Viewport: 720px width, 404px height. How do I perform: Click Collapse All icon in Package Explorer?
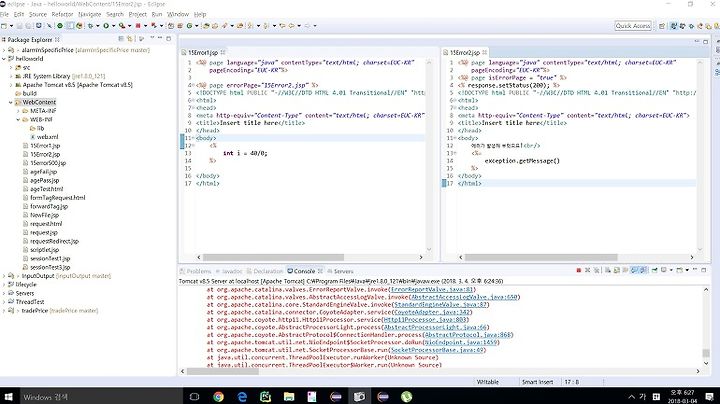pyautogui.click(x=121, y=39)
